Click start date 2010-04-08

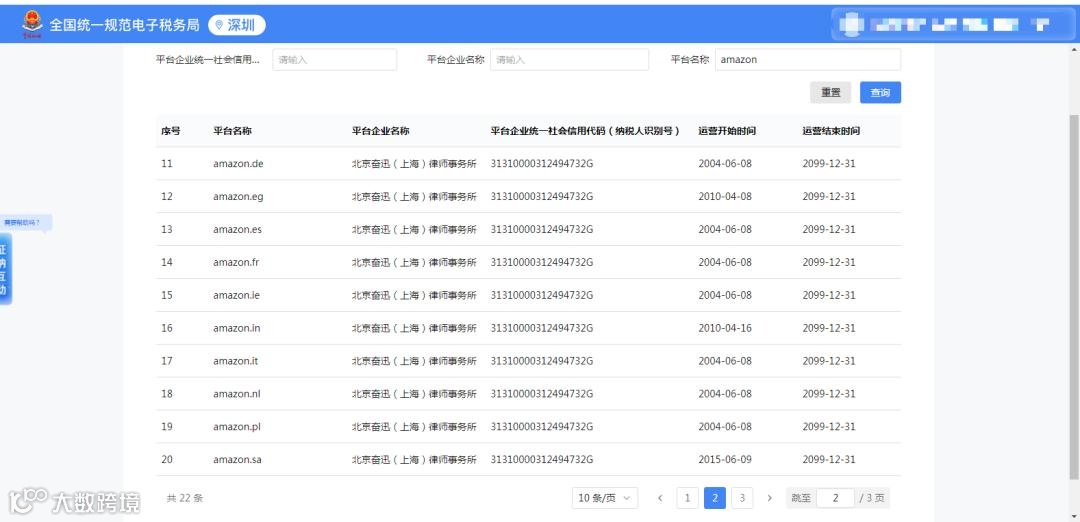[725, 197]
